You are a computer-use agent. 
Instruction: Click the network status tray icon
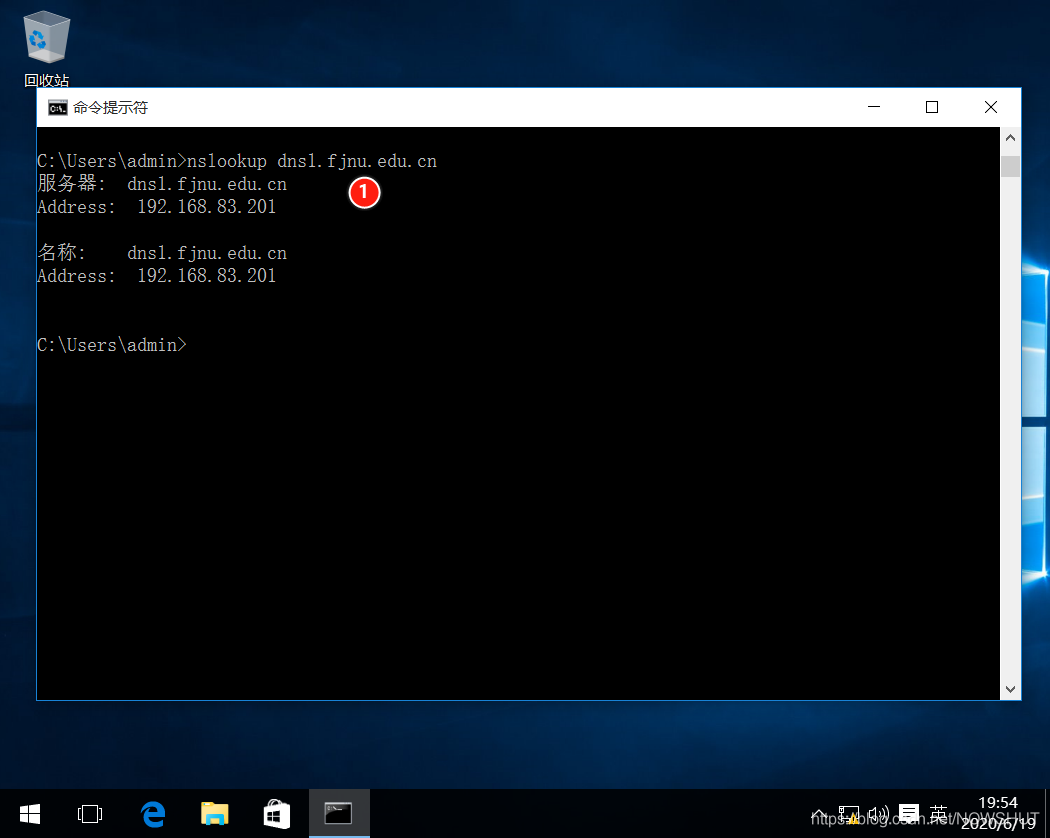[849, 814]
